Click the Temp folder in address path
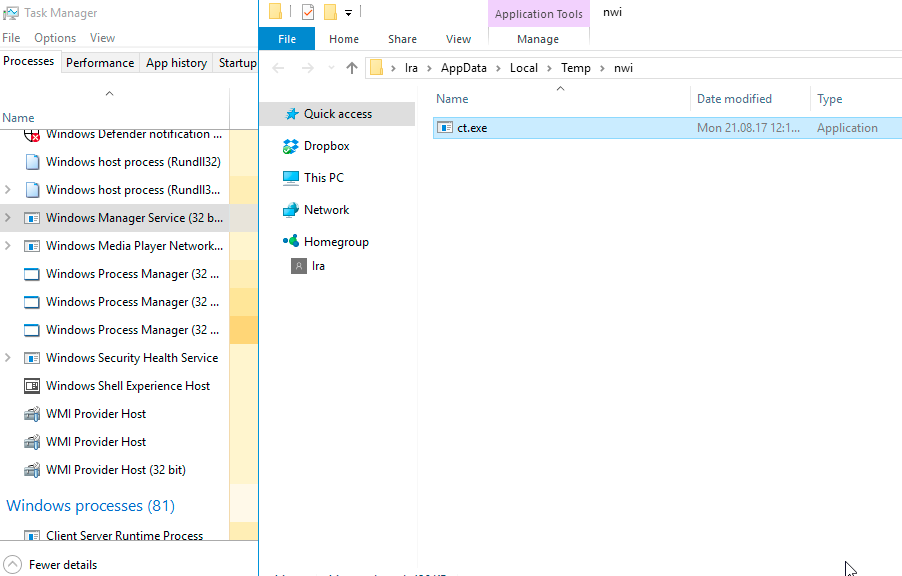 [x=575, y=68]
